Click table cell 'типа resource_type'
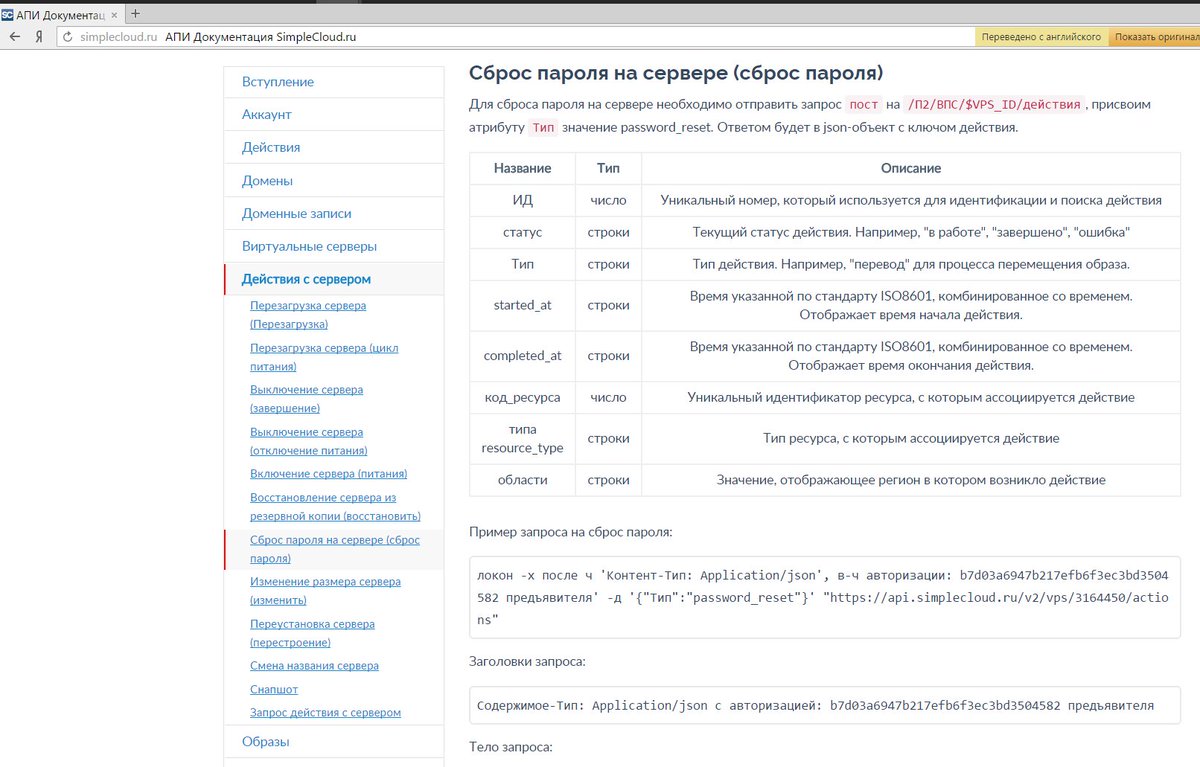1200x767 pixels. pyautogui.click(x=522, y=438)
